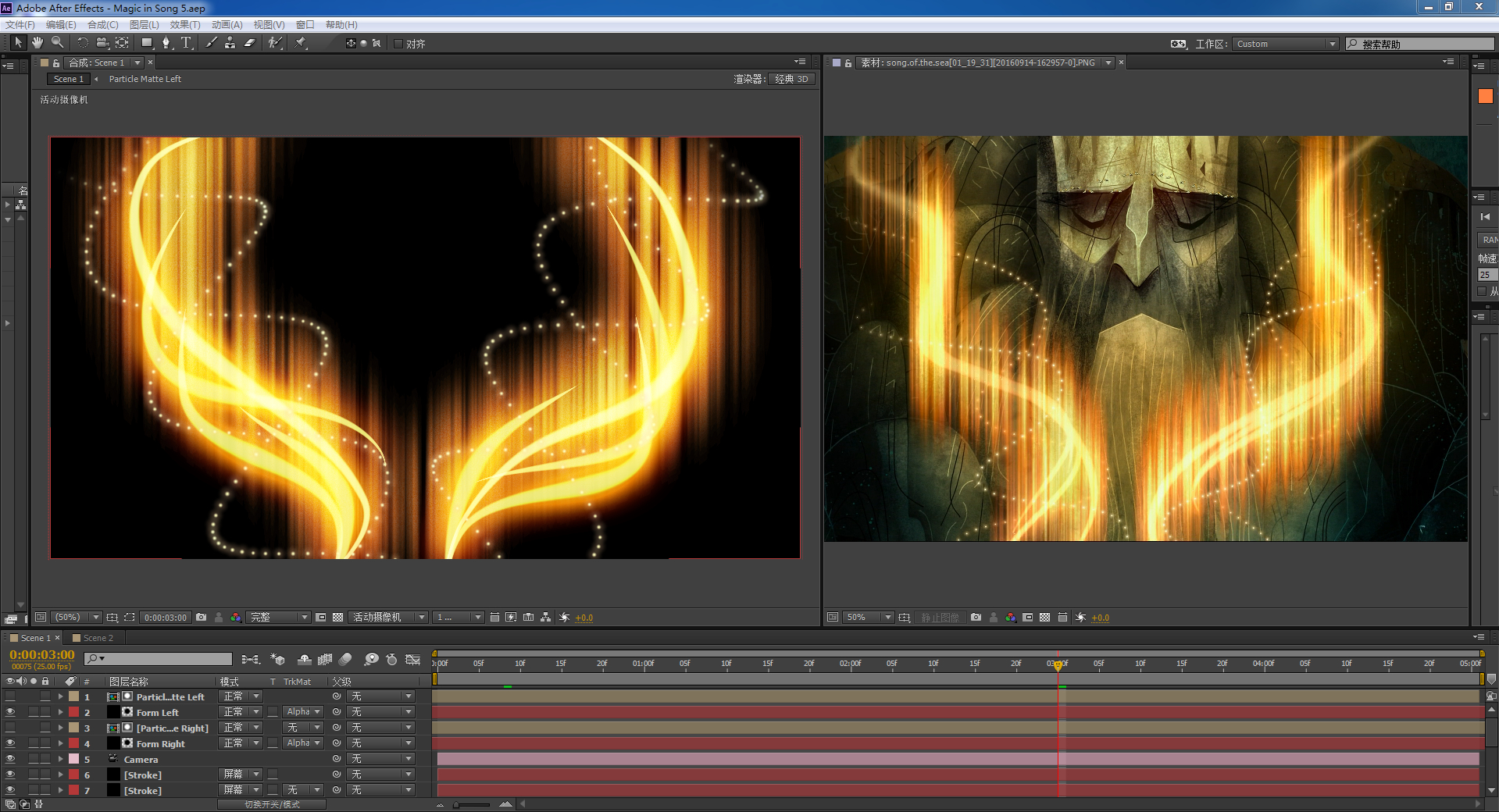Take a snapshot in the composition viewer
This screenshot has height=812, width=1499.
(x=202, y=618)
